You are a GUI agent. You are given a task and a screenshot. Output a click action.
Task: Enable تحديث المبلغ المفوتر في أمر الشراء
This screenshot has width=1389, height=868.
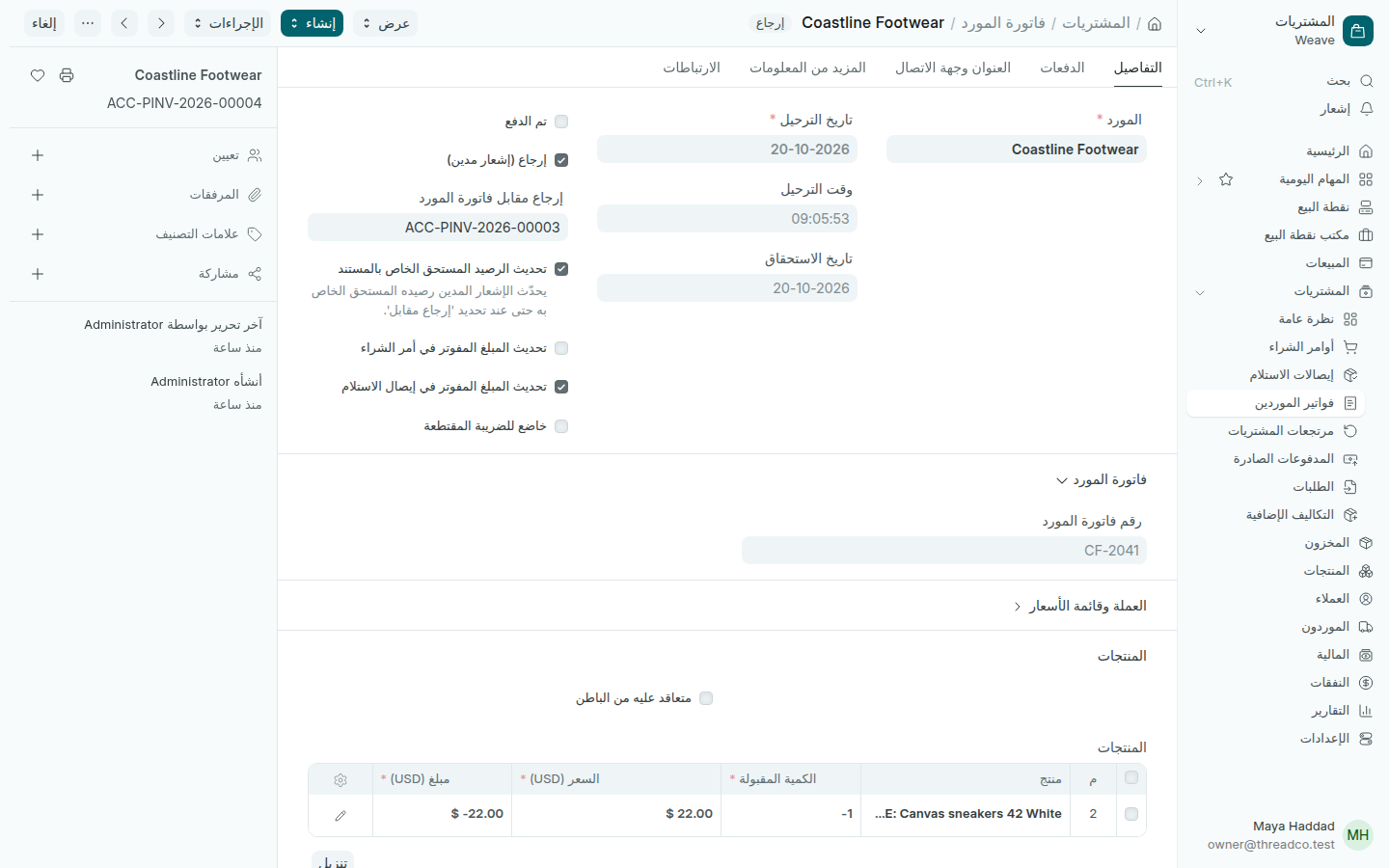[x=561, y=348]
